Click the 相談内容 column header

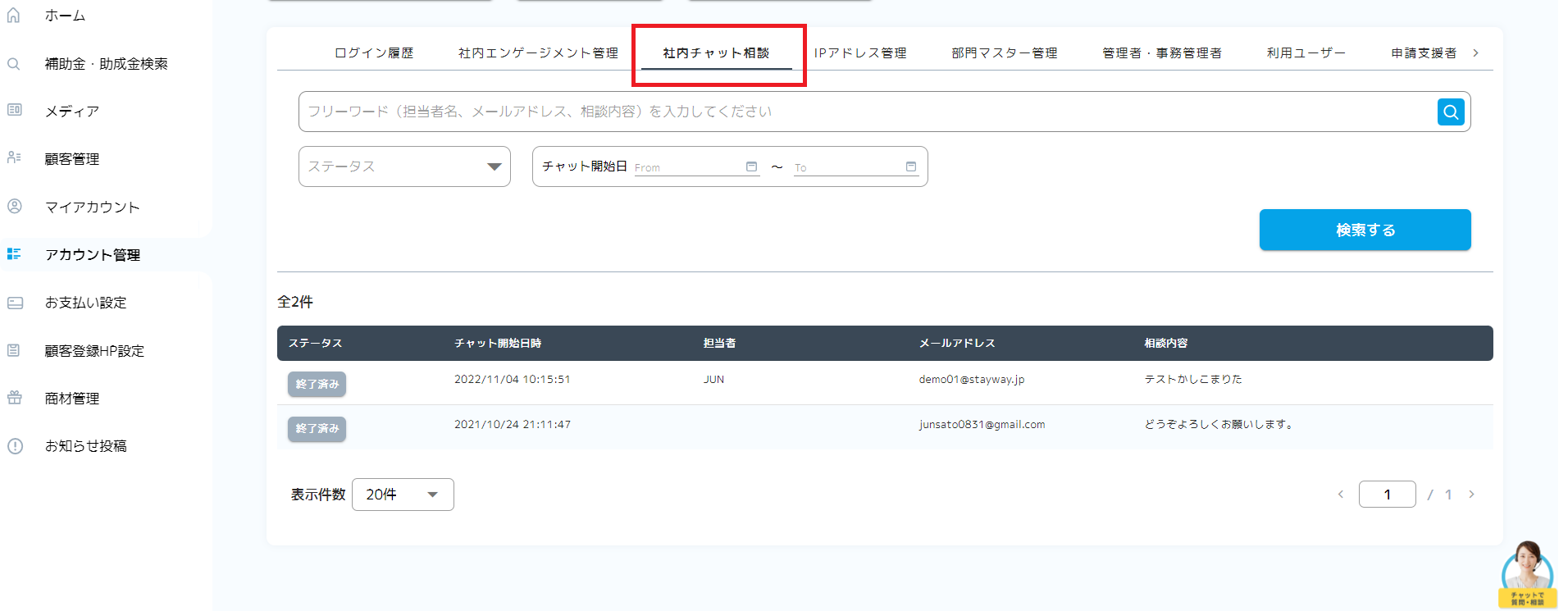point(1166,343)
